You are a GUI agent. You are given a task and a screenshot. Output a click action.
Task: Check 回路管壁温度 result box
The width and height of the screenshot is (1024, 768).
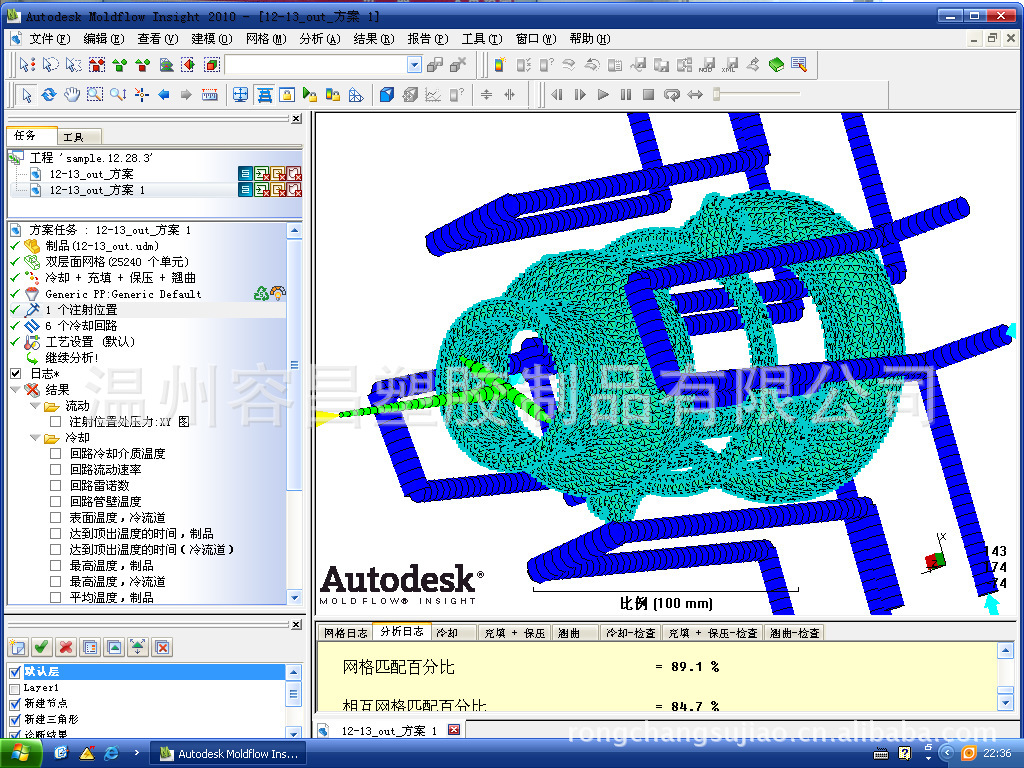[x=56, y=502]
